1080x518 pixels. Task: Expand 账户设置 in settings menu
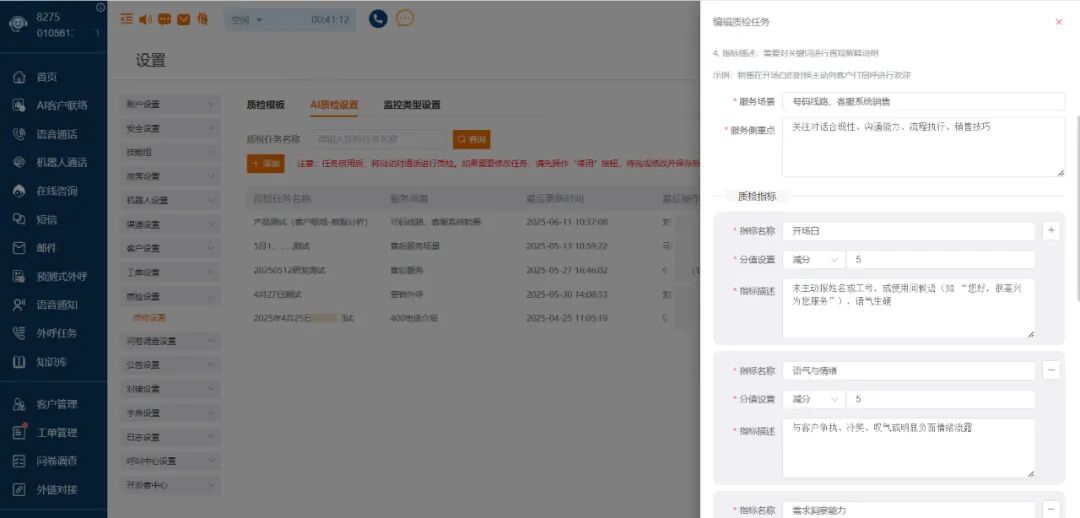tap(170, 105)
